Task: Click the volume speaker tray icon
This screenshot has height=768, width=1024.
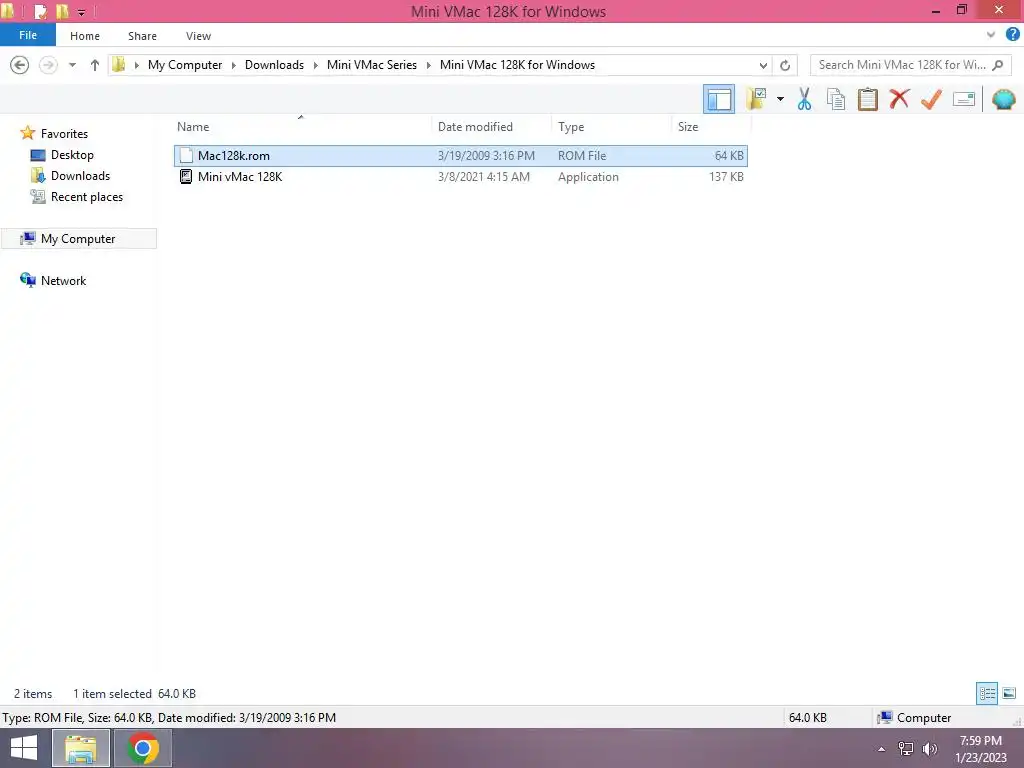Action: point(930,749)
